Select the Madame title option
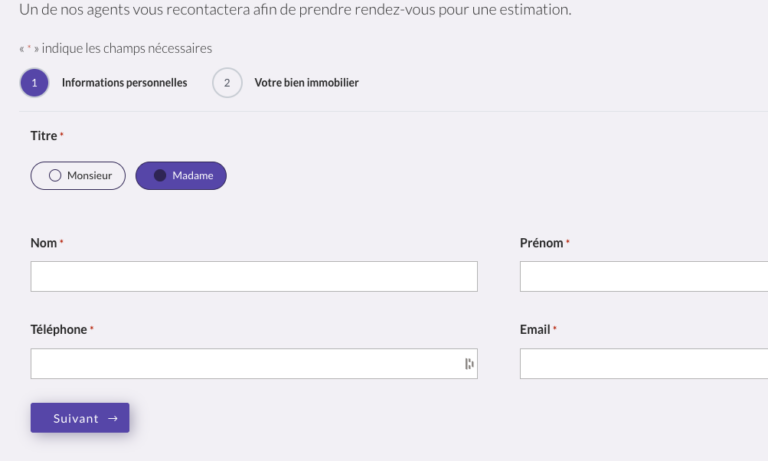 [181, 176]
